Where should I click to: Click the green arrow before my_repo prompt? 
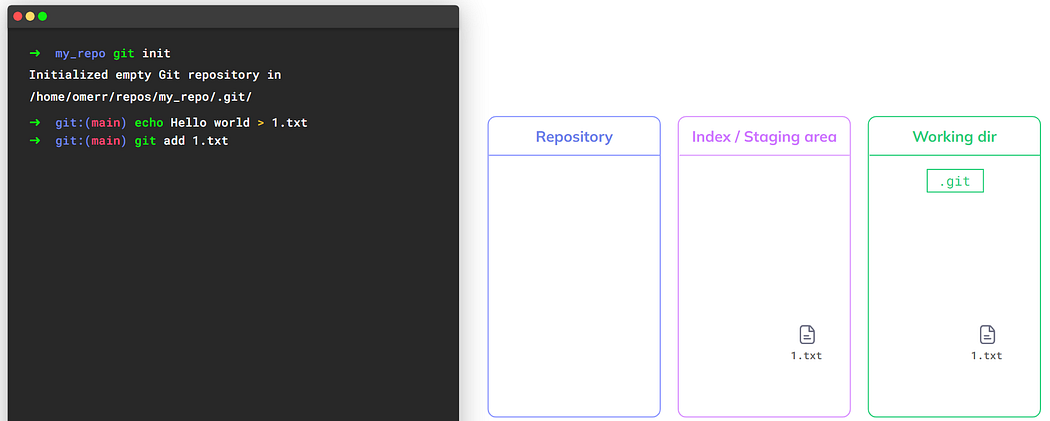pyautogui.click(x=35, y=53)
